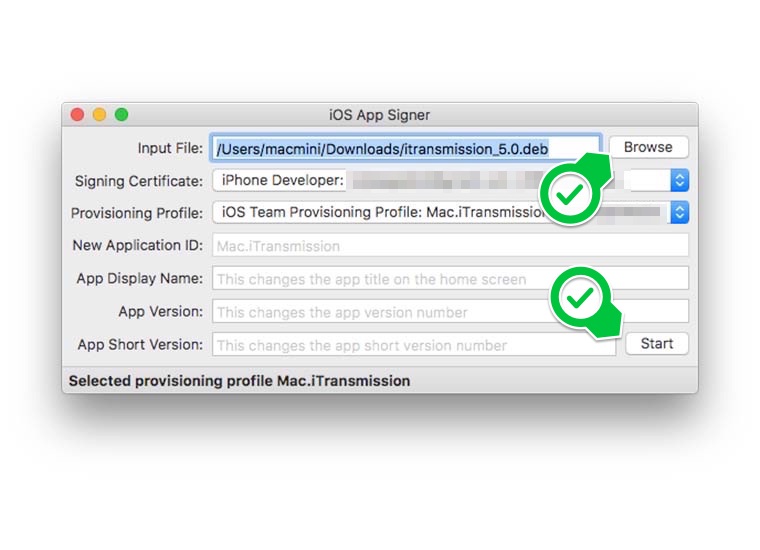The image size is (760, 550).
Task: Click the 'Provisioning Profile:' label
Action: (x=137, y=213)
